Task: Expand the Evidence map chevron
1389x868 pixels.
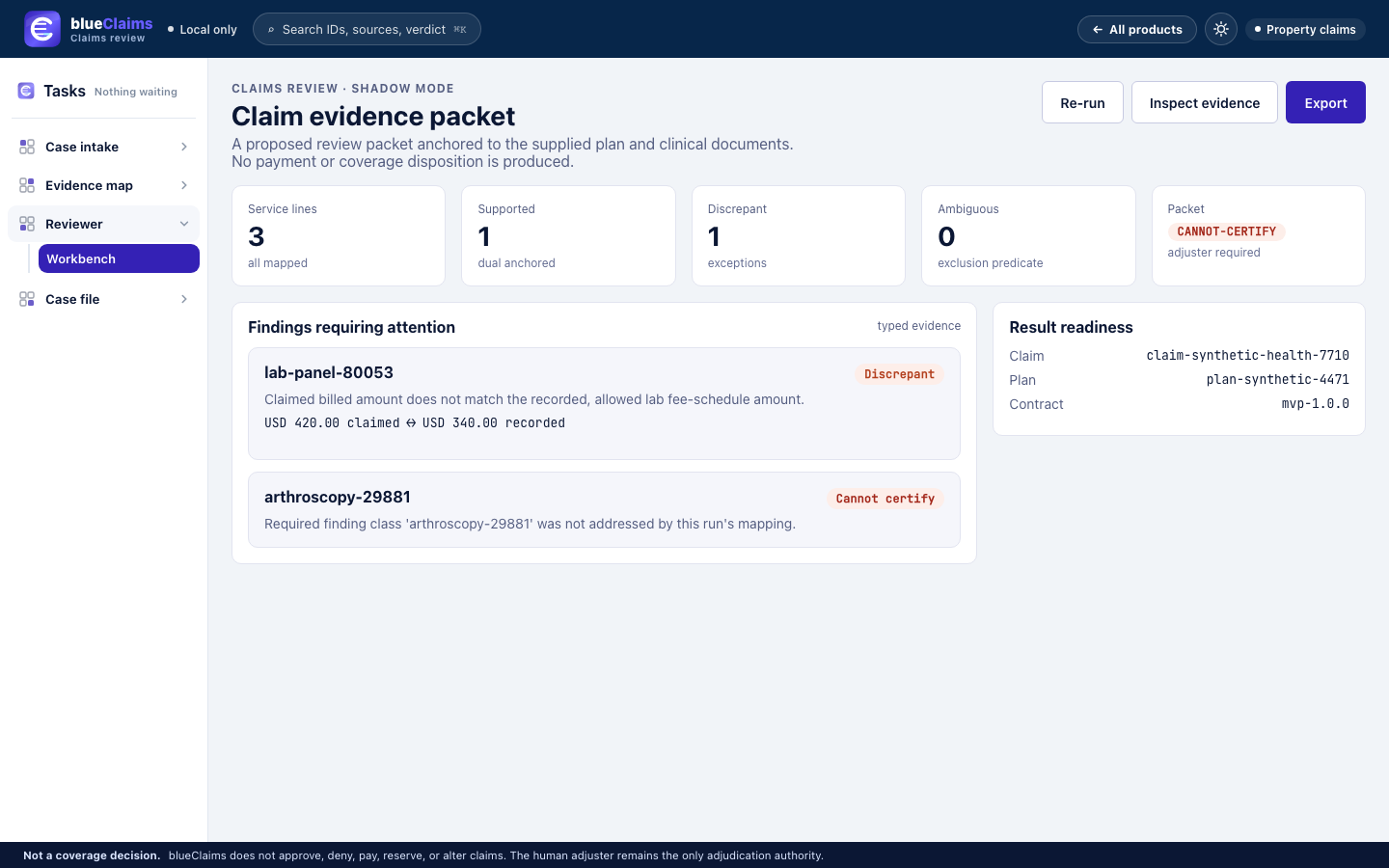Action: [x=184, y=185]
